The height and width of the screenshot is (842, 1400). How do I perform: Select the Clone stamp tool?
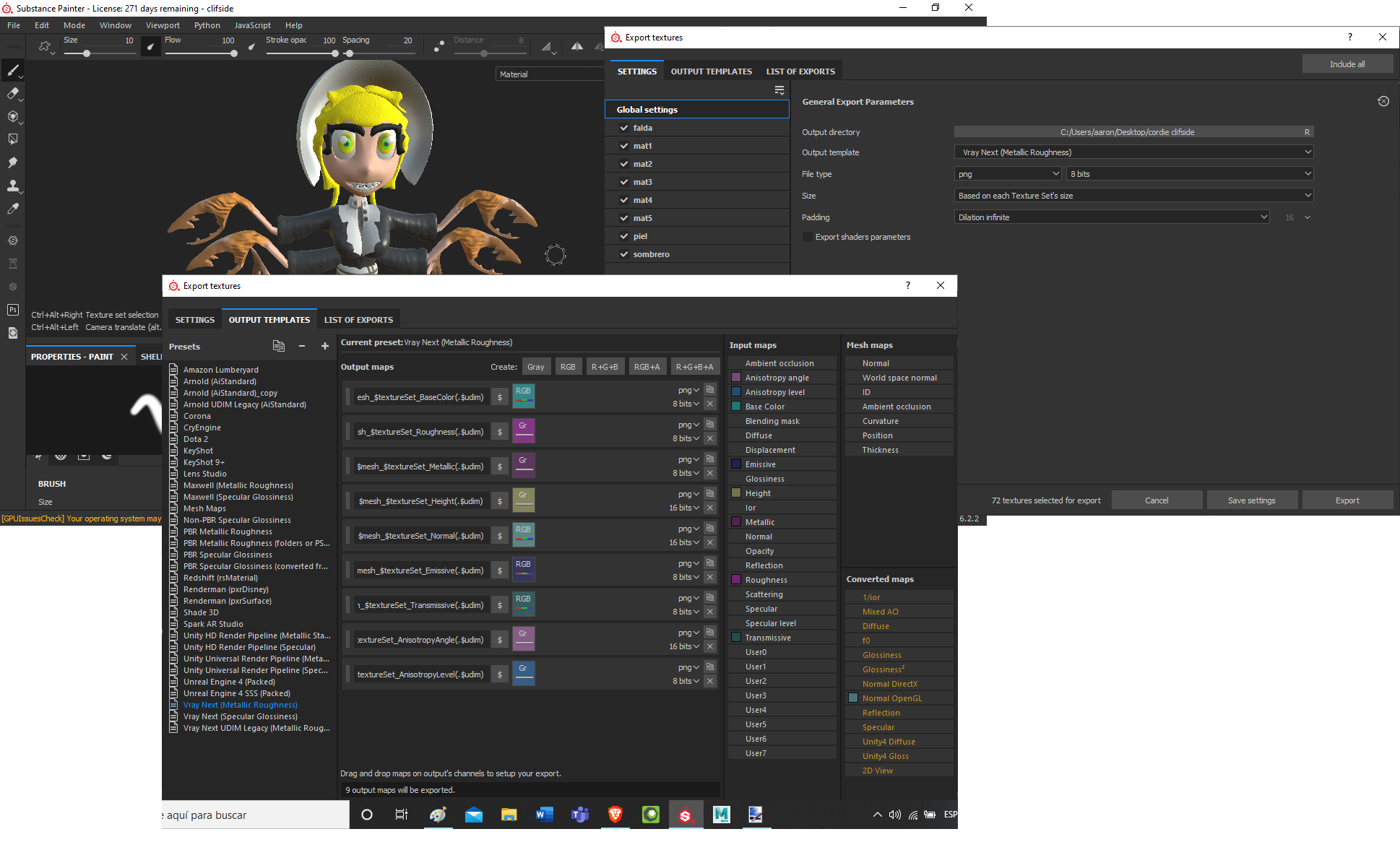[13, 186]
